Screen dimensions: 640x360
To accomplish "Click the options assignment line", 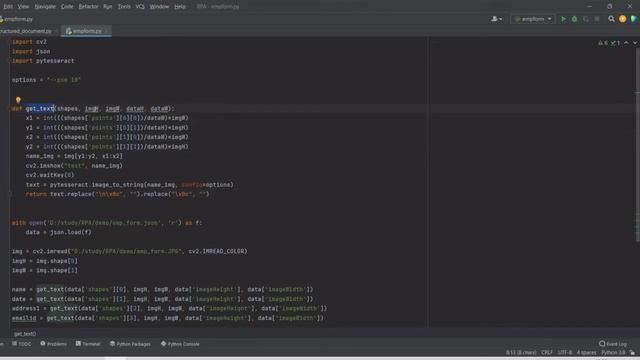I will (46, 80).
